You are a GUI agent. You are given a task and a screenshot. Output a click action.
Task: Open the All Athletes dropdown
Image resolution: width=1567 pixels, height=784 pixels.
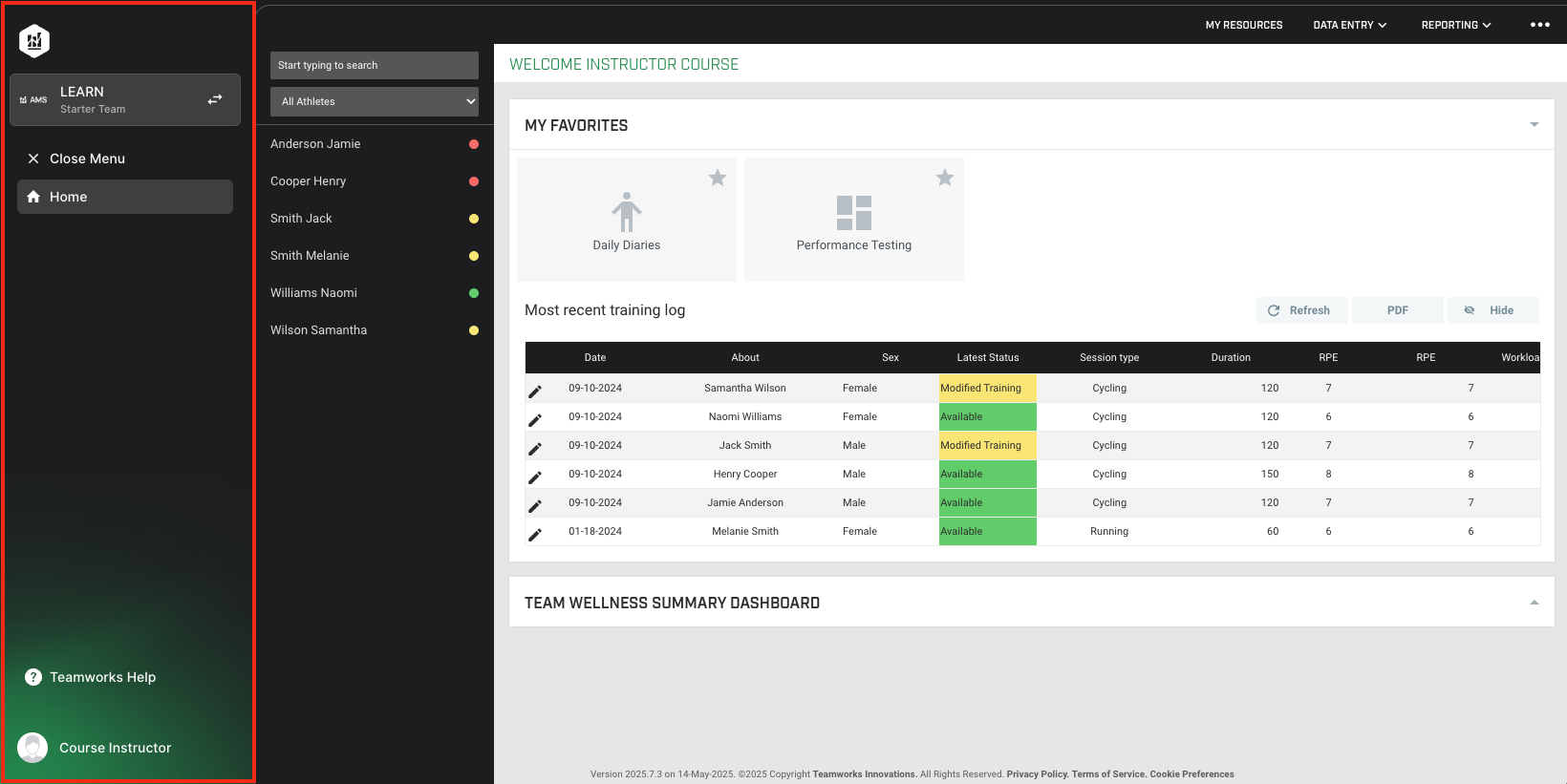(375, 101)
